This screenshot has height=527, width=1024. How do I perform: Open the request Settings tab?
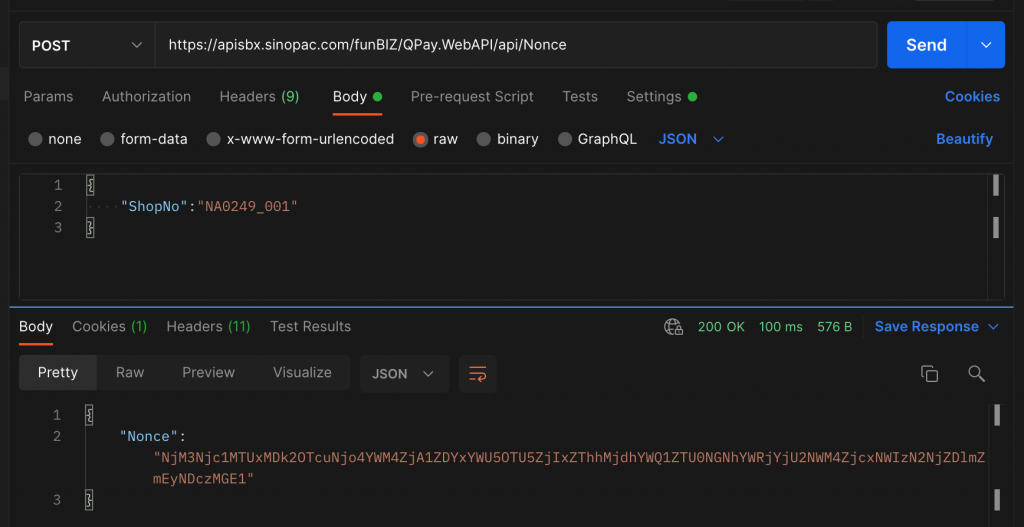(x=662, y=97)
